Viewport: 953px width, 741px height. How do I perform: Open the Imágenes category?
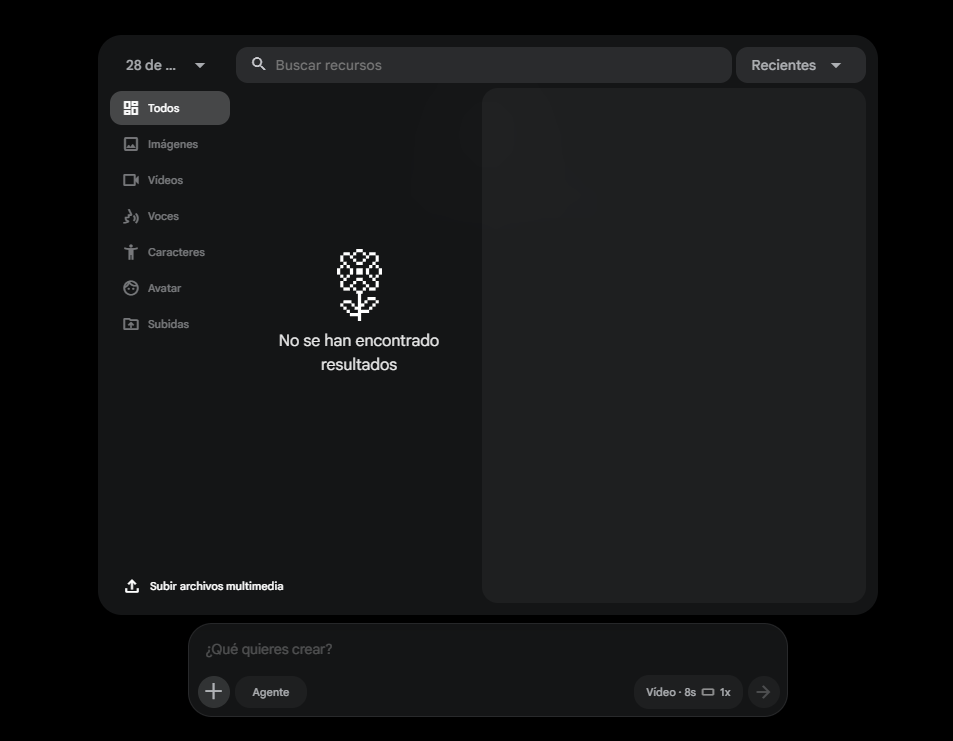click(170, 144)
